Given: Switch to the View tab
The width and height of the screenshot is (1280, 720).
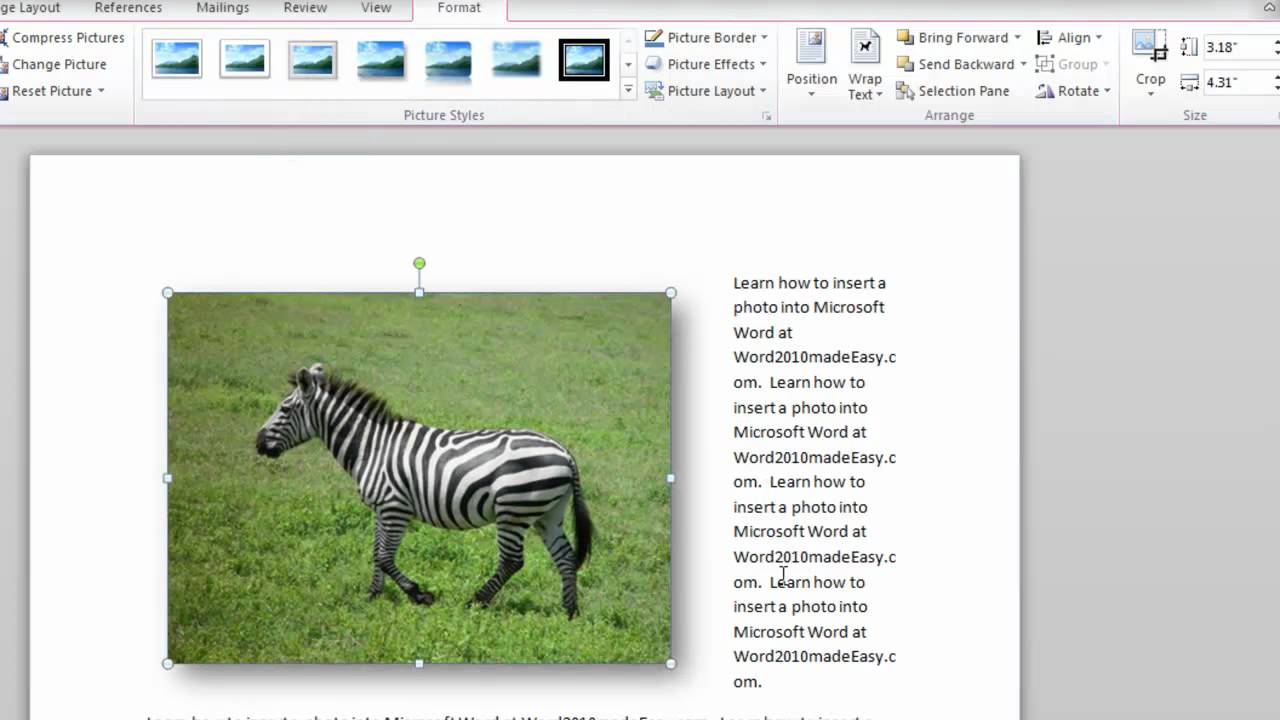Looking at the screenshot, I should click(x=376, y=8).
